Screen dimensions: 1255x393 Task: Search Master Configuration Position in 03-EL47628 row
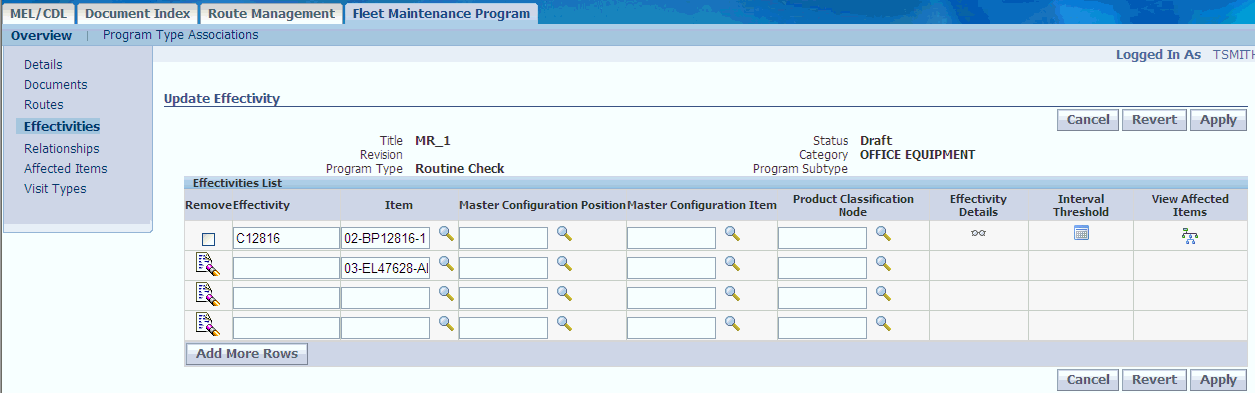(564, 264)
